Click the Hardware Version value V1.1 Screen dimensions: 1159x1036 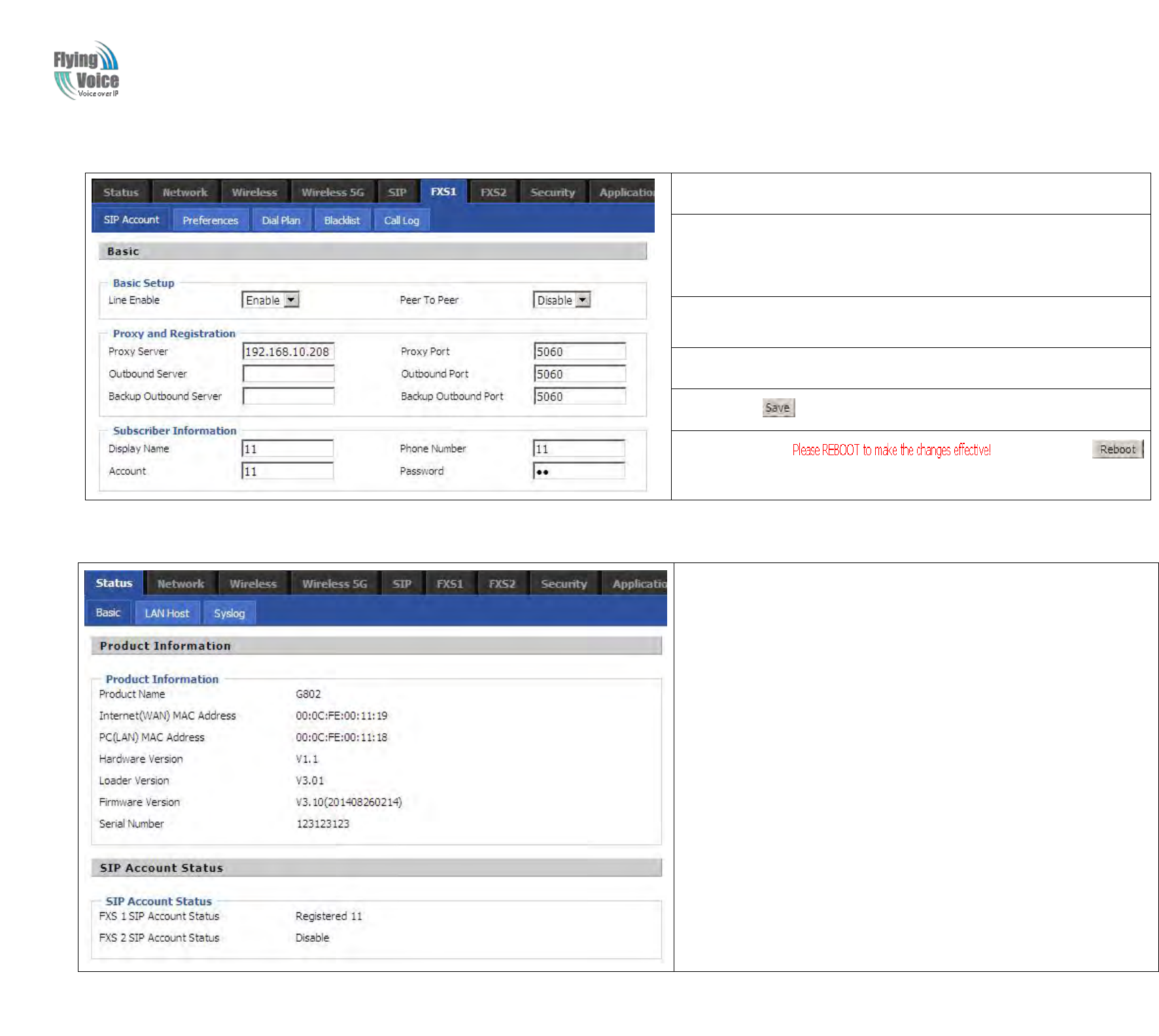point(307,759)
